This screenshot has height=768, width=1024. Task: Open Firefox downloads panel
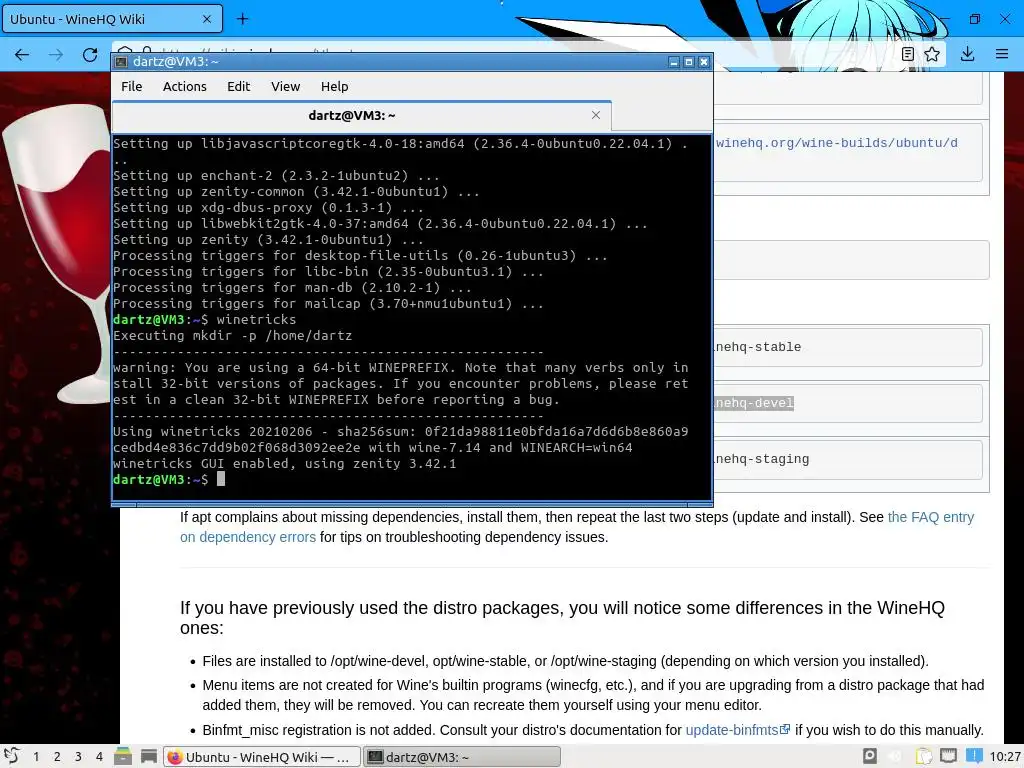(x=967, y=54)
